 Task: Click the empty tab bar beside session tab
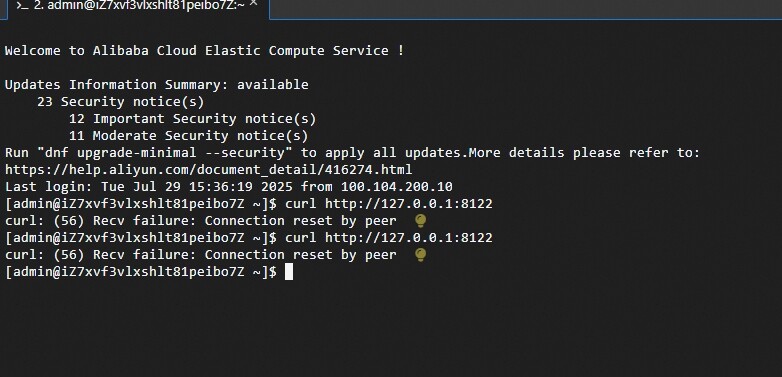(x=524, y=9)
